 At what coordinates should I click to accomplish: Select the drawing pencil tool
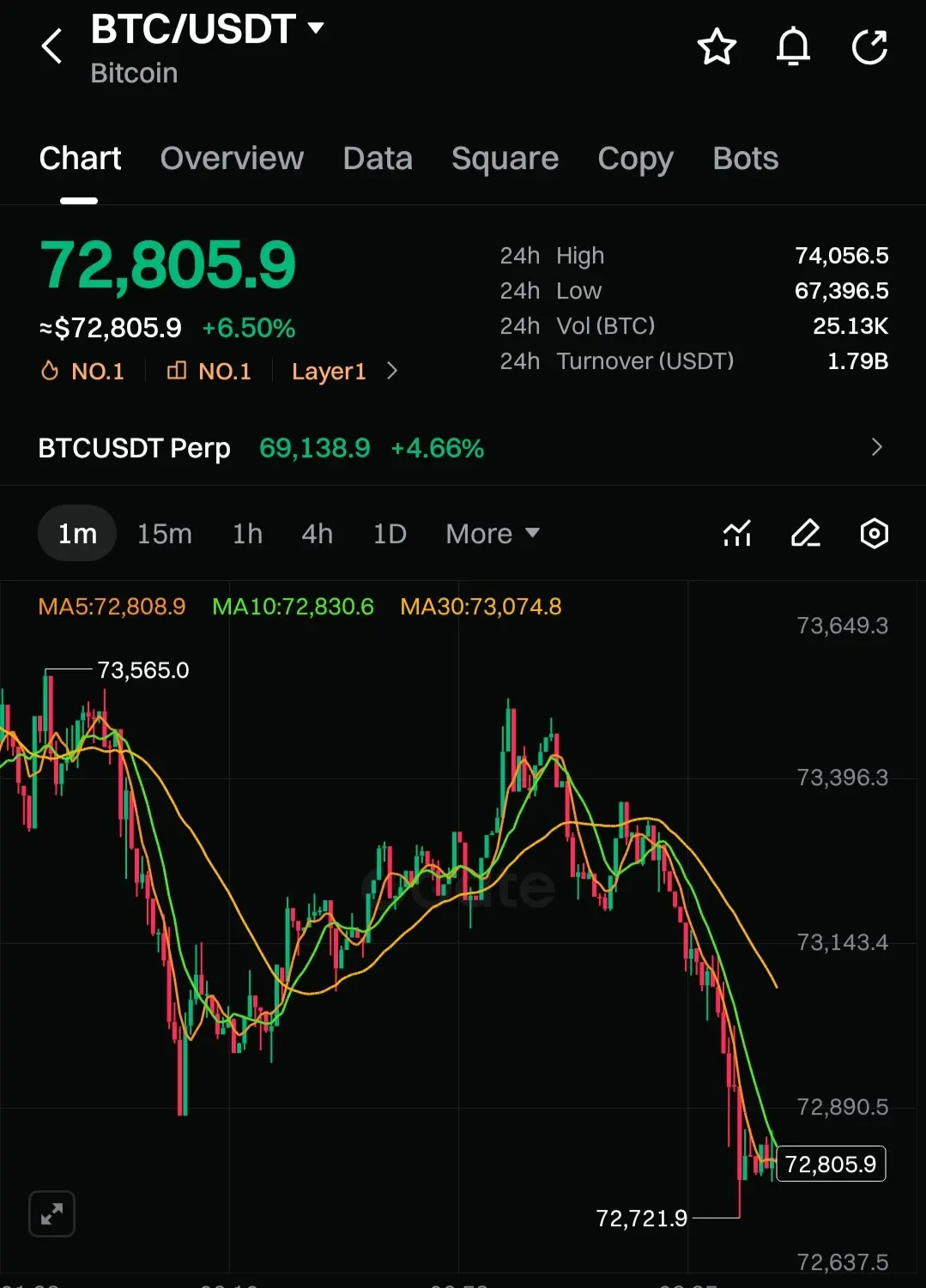(805, 534)
